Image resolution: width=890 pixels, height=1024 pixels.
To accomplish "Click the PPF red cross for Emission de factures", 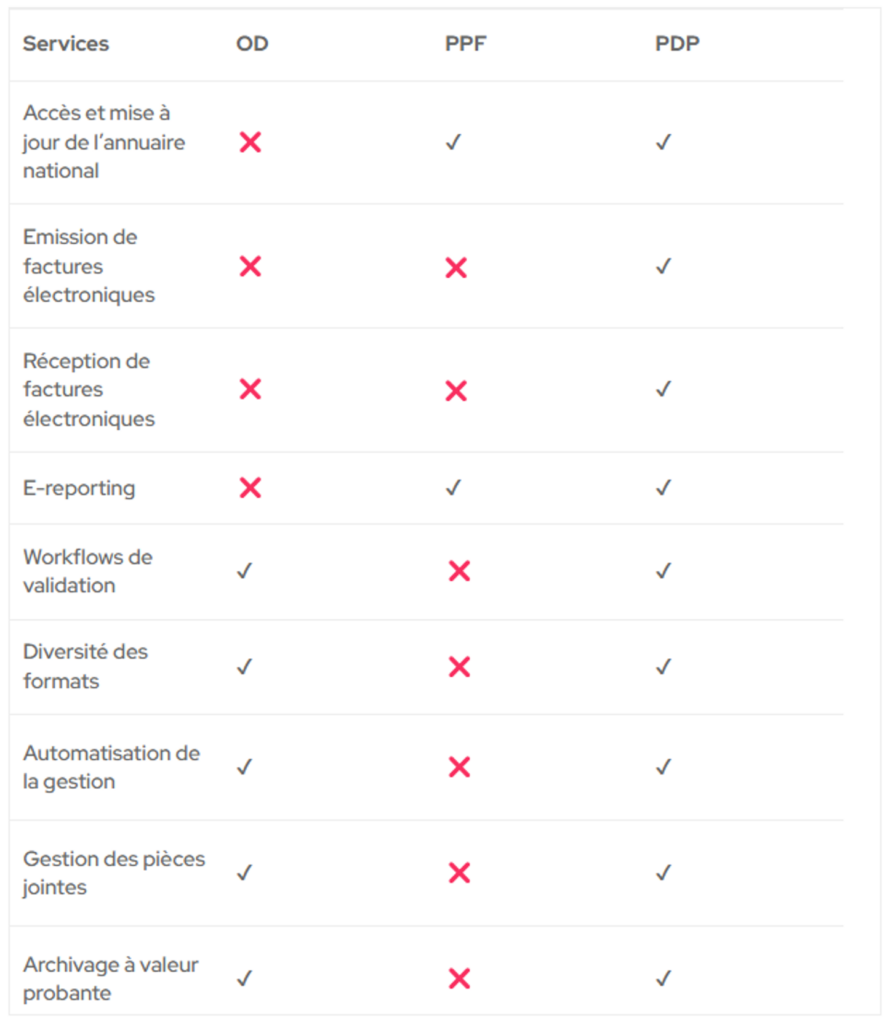I will point(456,267).
